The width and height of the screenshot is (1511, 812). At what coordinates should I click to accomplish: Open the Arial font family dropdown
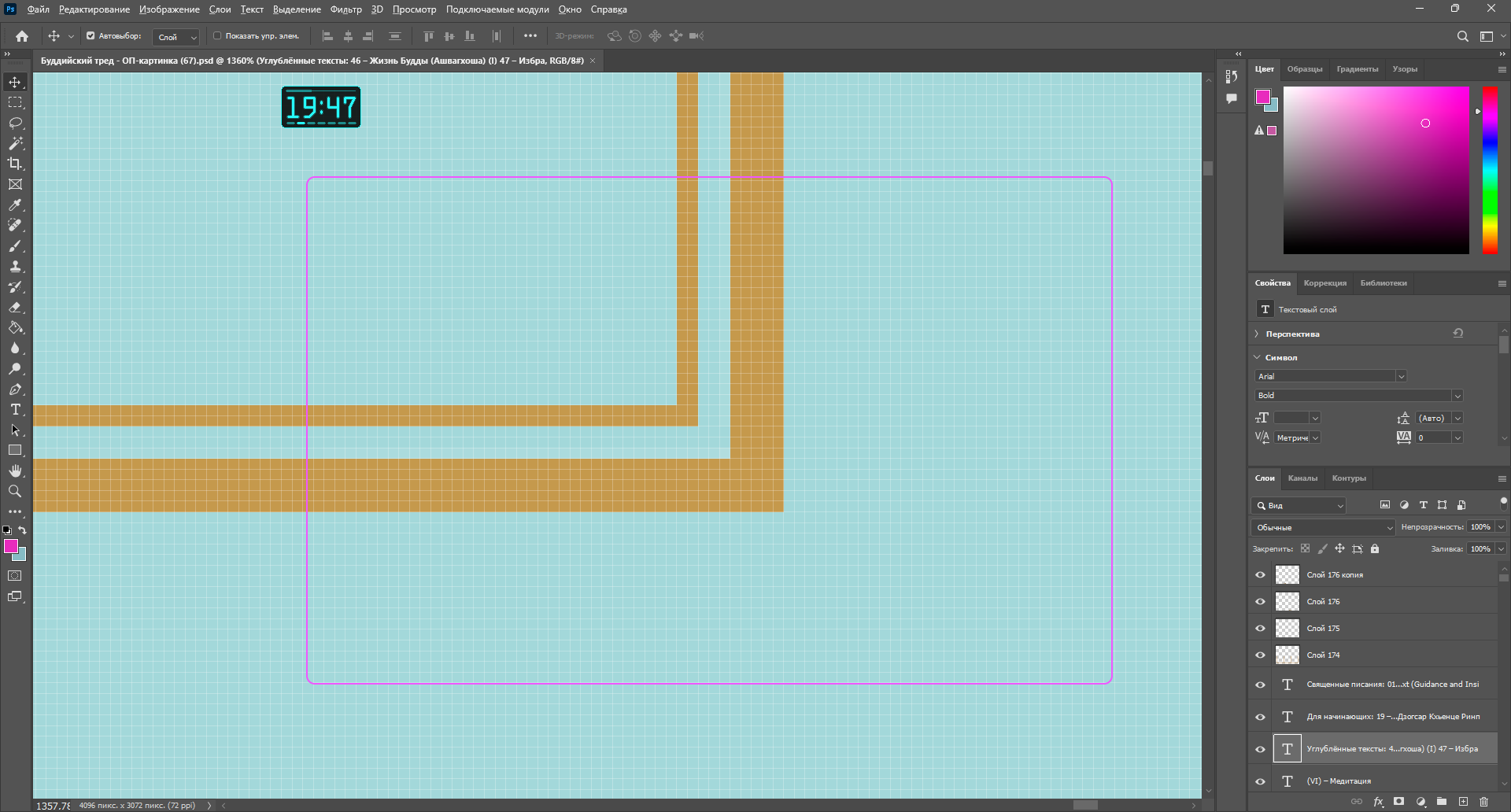point(1401,376)
